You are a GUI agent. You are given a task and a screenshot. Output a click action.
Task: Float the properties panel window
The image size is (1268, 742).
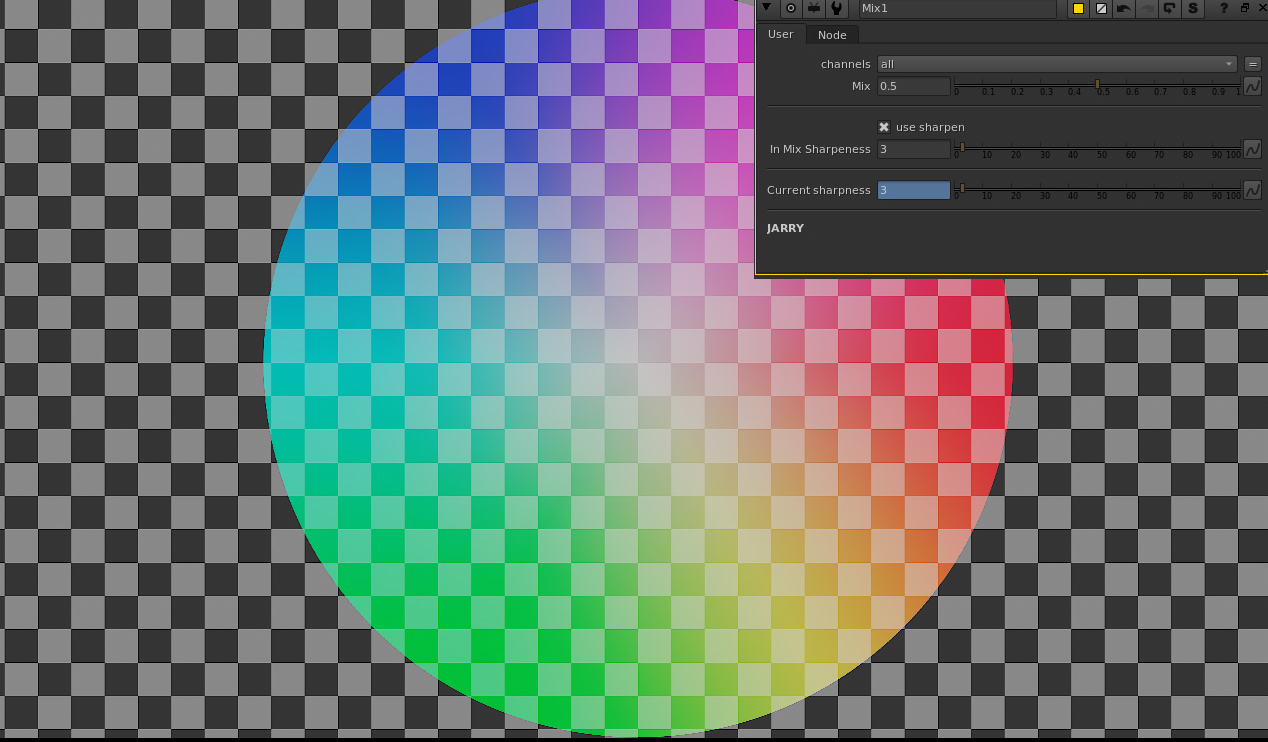1244,8
